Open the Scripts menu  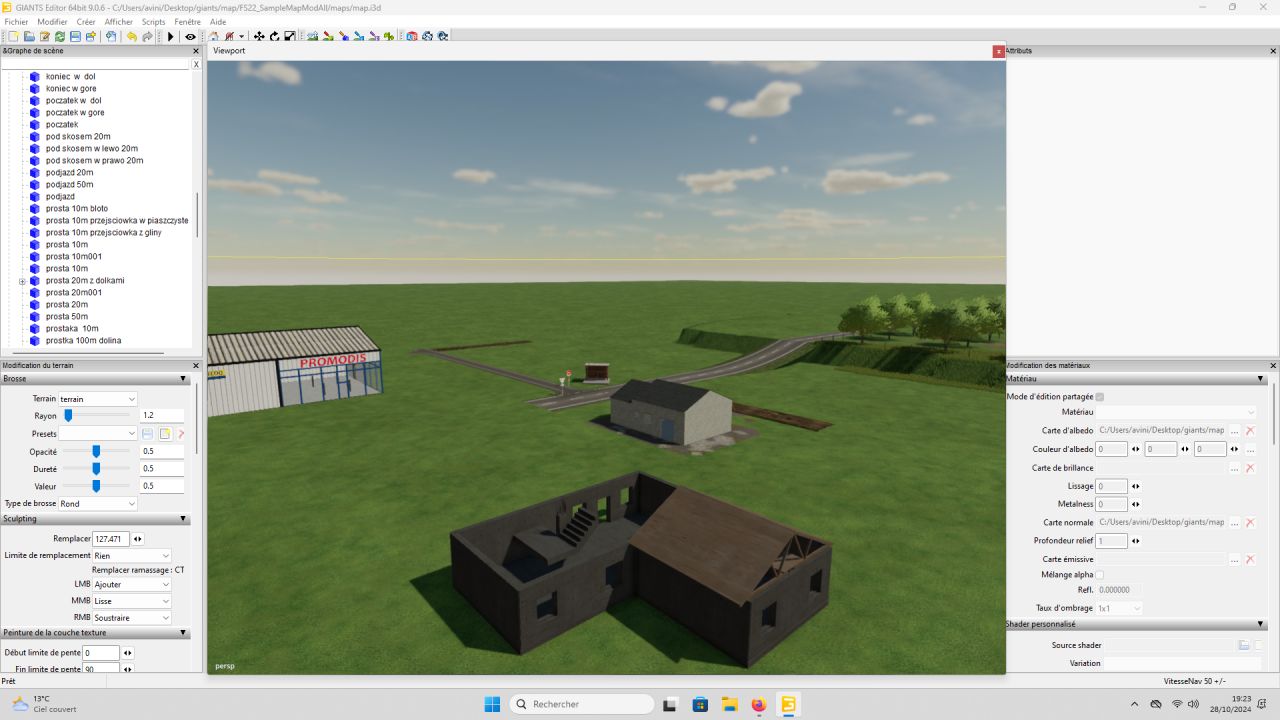click(153, 22)
